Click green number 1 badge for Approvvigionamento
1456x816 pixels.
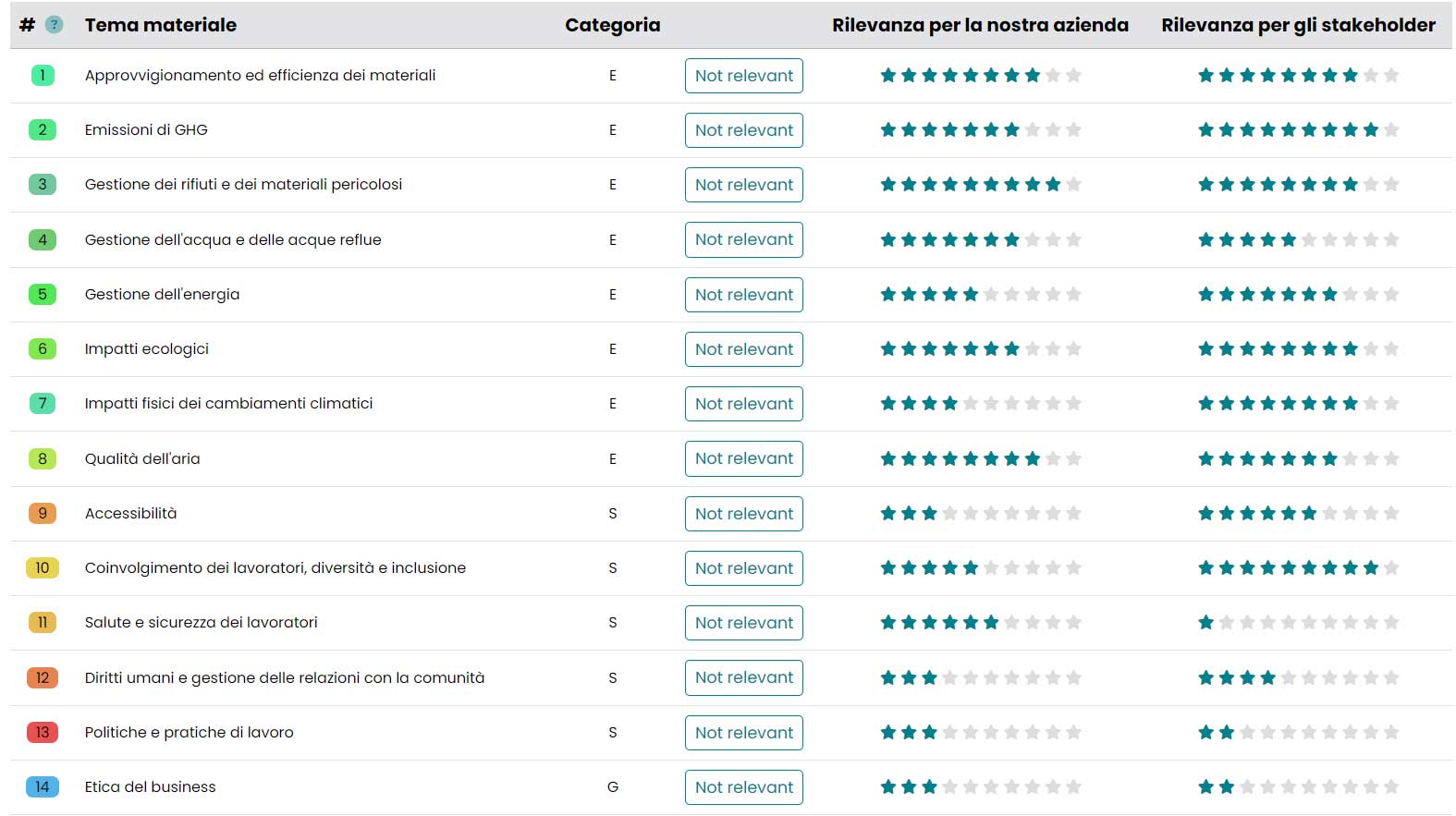point(43,76)
